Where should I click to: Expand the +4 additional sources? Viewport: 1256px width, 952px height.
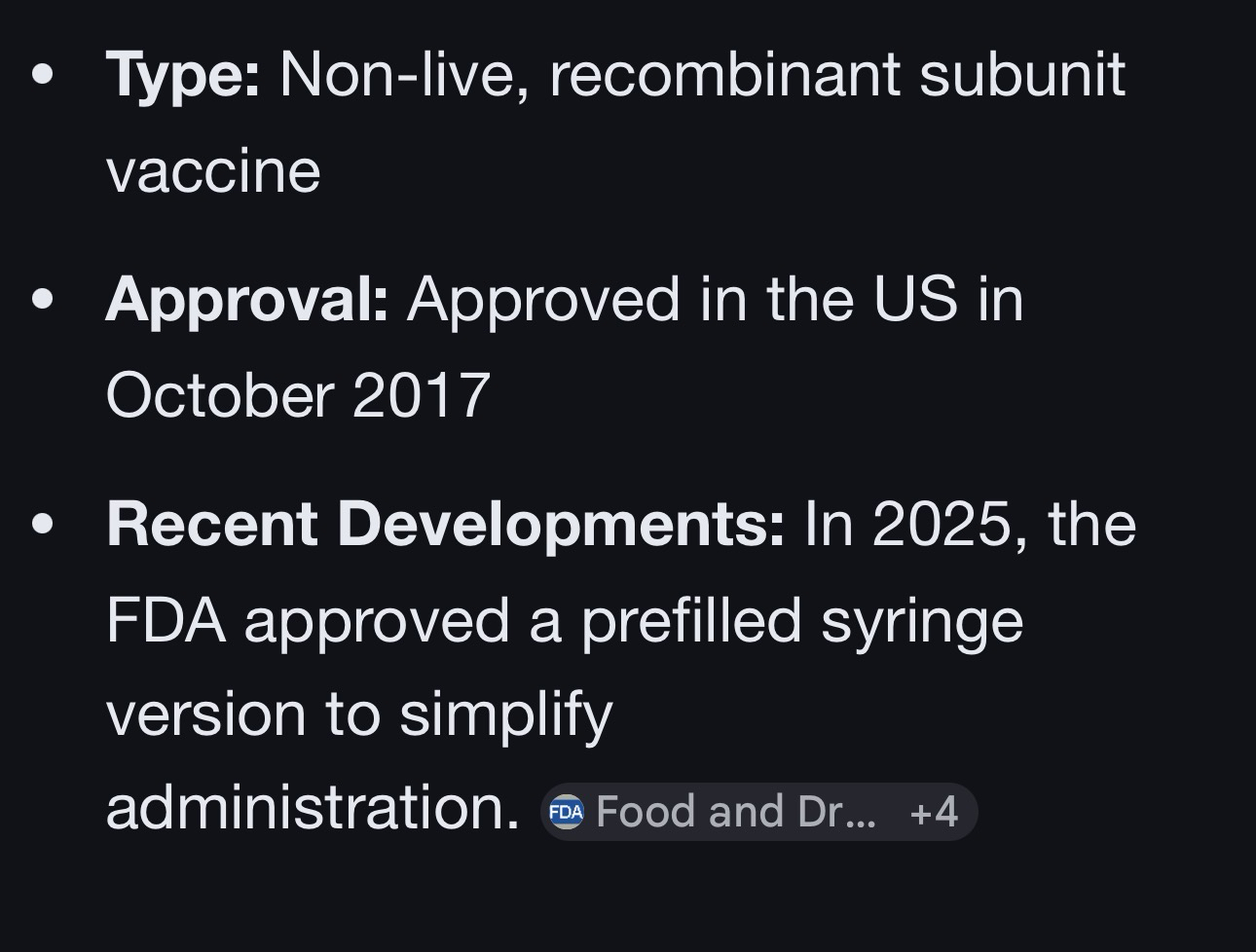click(933, 812)
